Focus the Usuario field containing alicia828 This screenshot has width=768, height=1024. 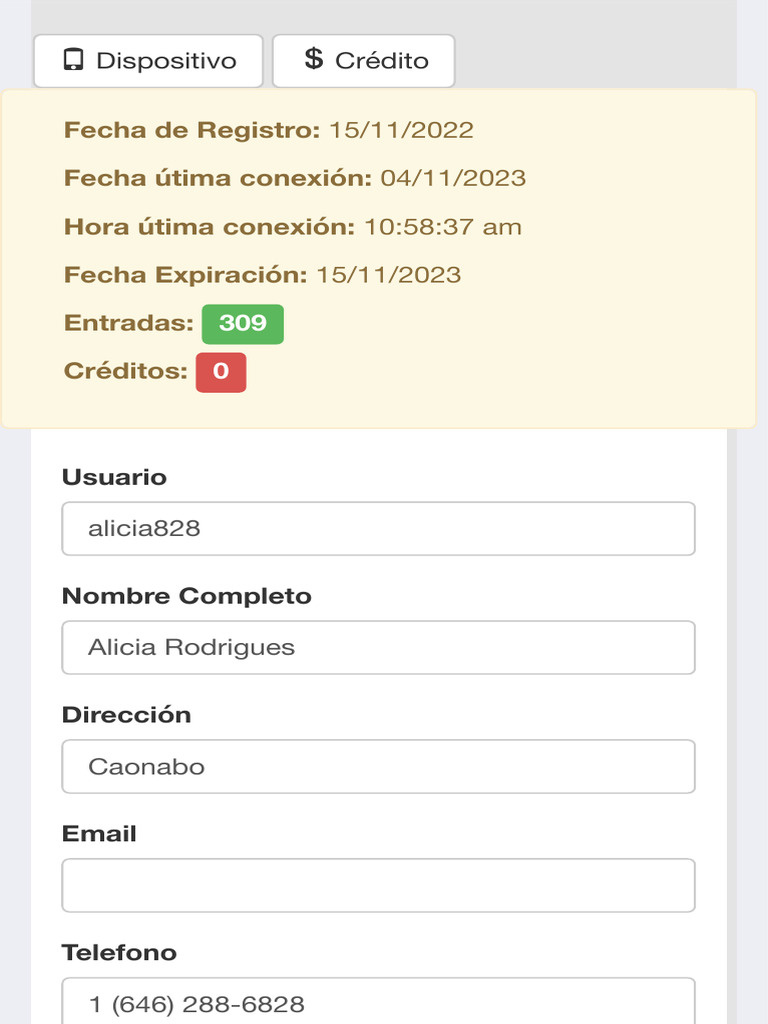click(x=378, y=529)
